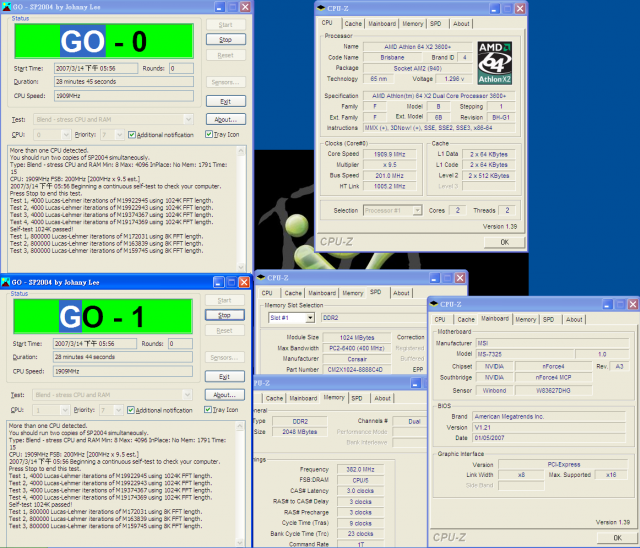This screenshot has width=640, height=548.
Task: Click the Part Number CM2X1024-8888C4D
Action: coord(355,370)
